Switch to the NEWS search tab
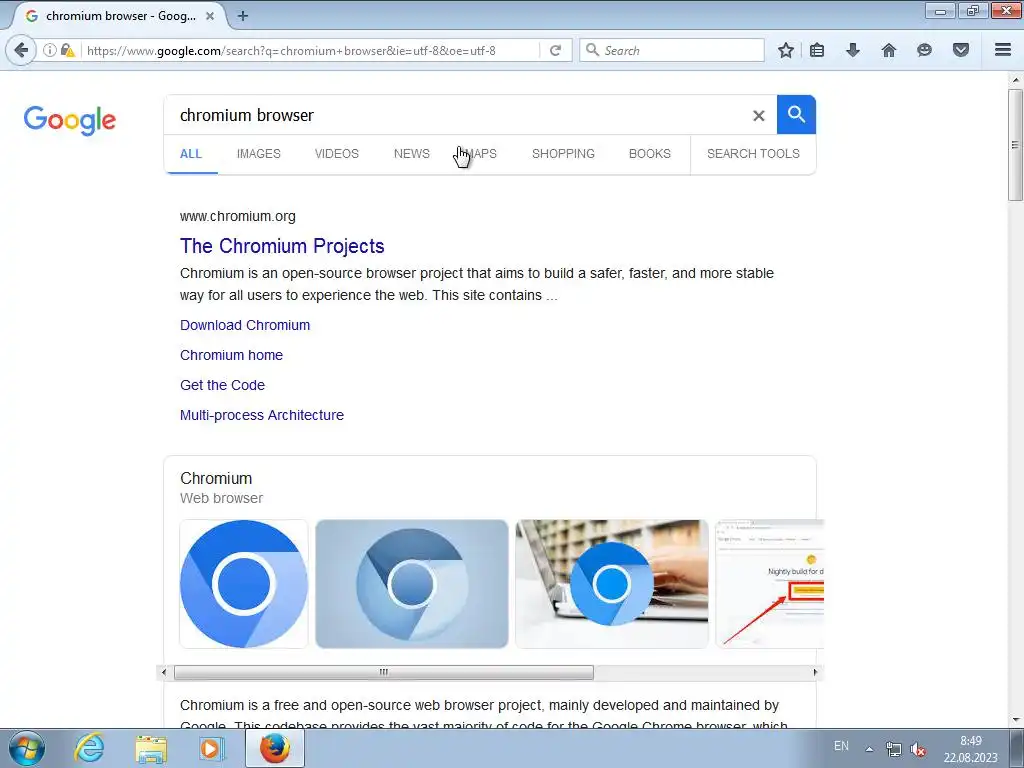 click(x=411, y=154)
